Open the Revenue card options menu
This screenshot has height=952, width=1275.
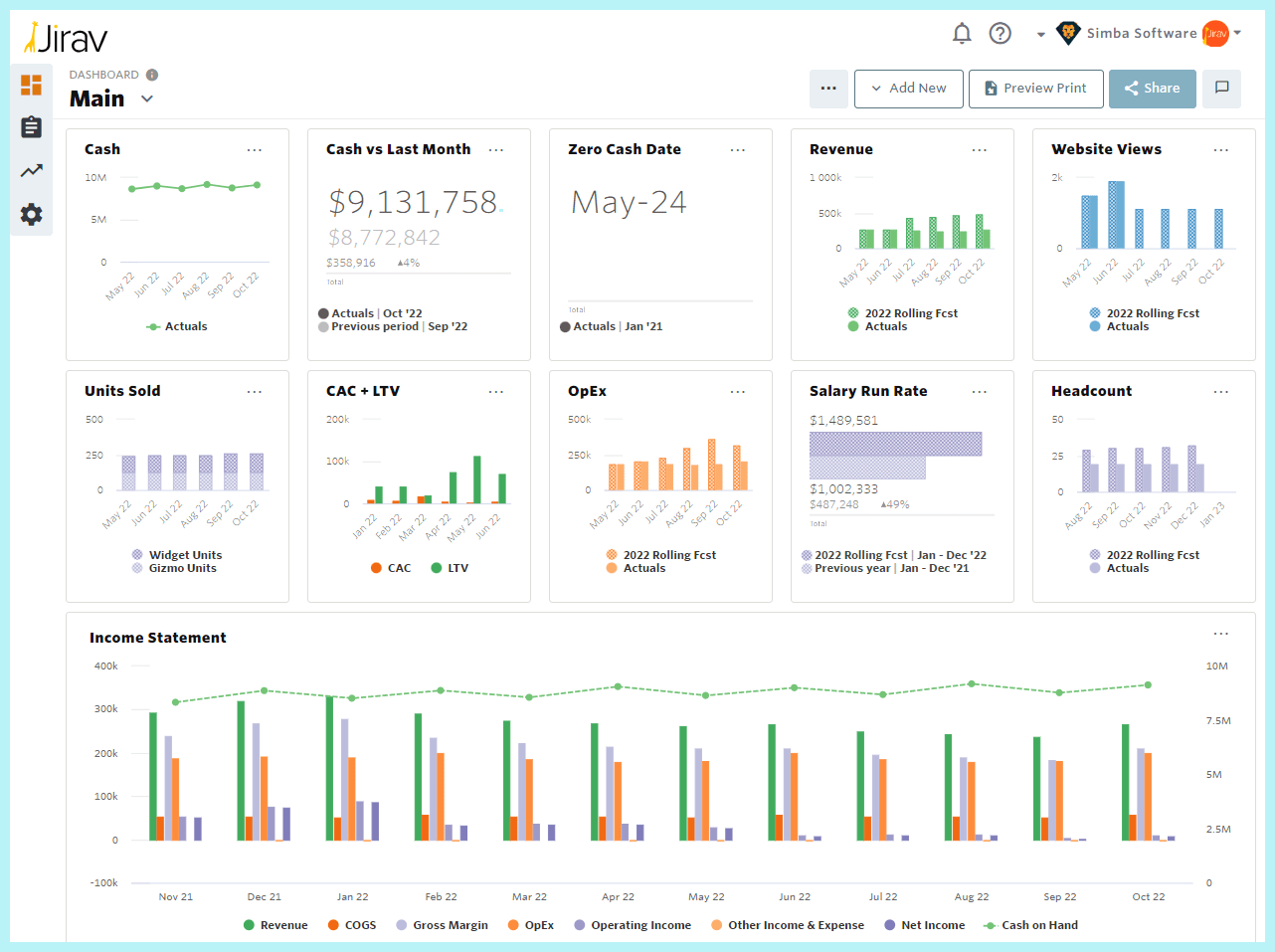tap(979, 149)
